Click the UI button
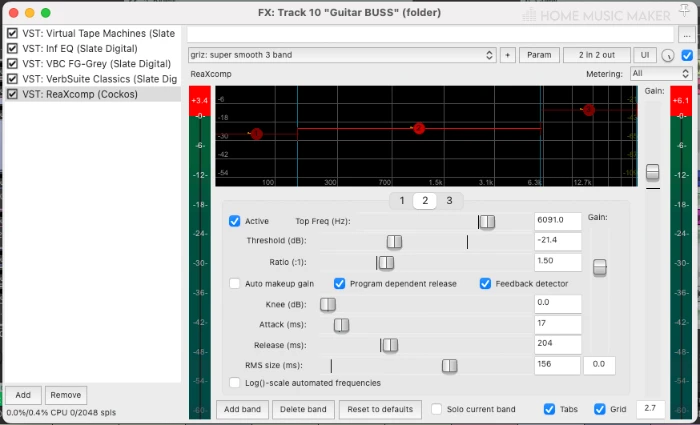Screen dimensions: 700x425 pos(645,55)
